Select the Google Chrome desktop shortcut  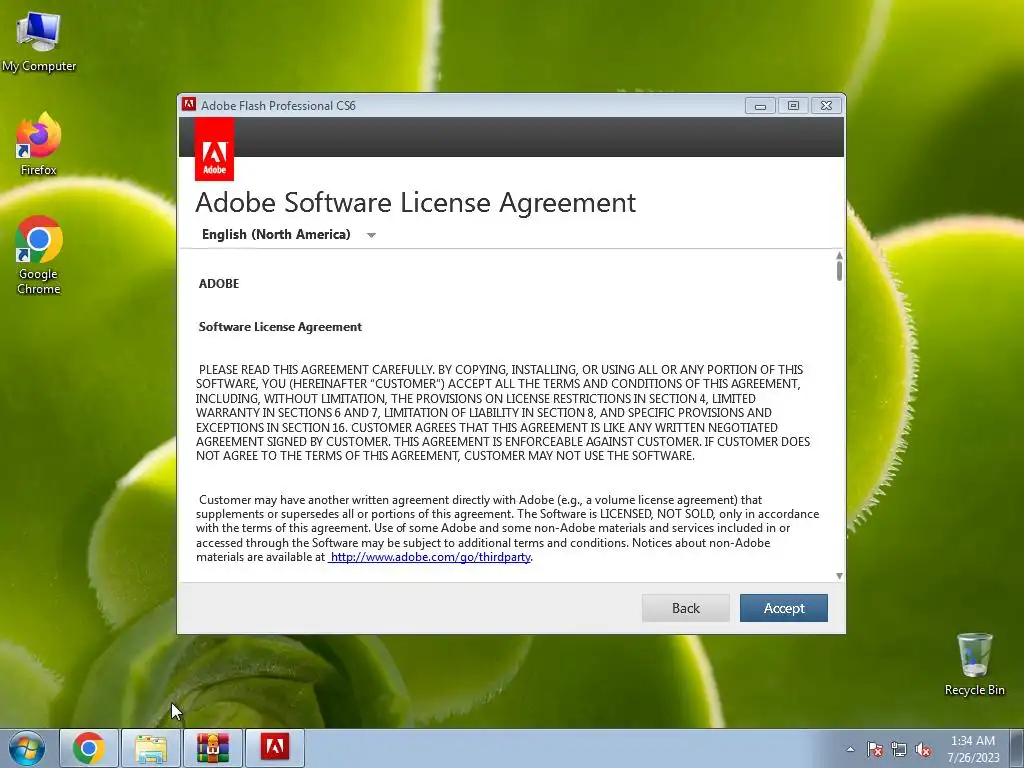coord(39,255)
